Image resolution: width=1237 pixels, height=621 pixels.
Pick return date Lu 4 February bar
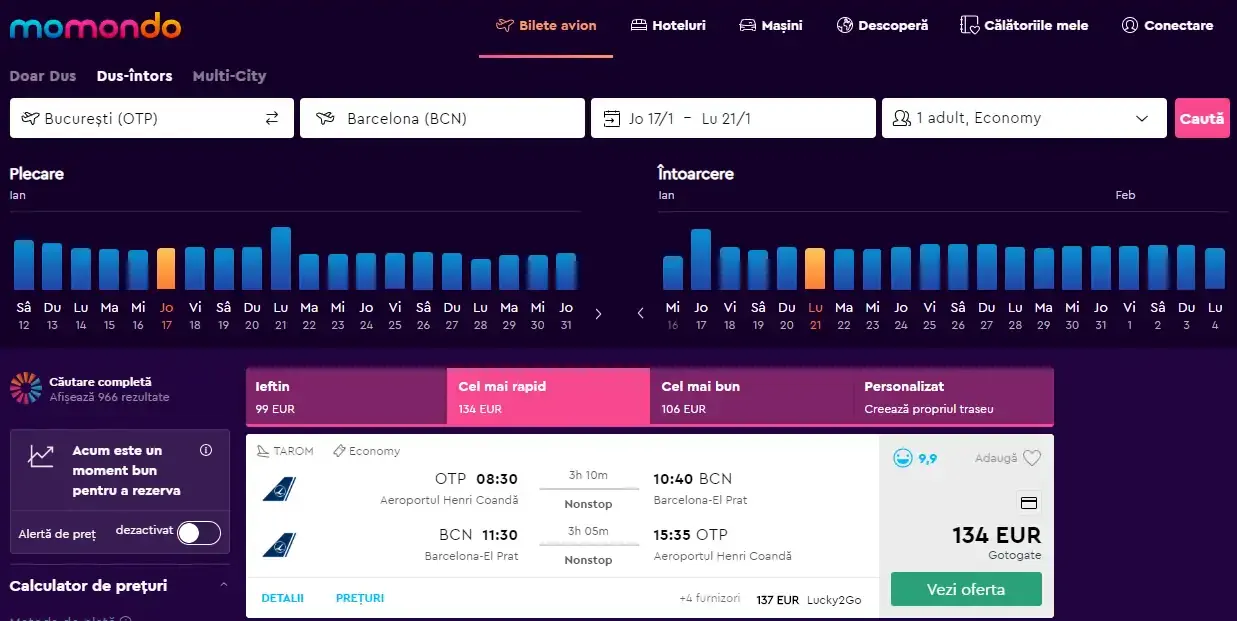pyautogui.click(x=1215, y=269)
